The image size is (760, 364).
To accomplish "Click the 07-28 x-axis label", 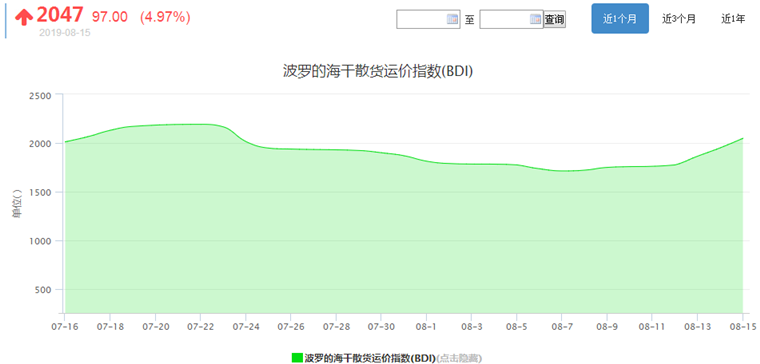I will tap(336, 327).
